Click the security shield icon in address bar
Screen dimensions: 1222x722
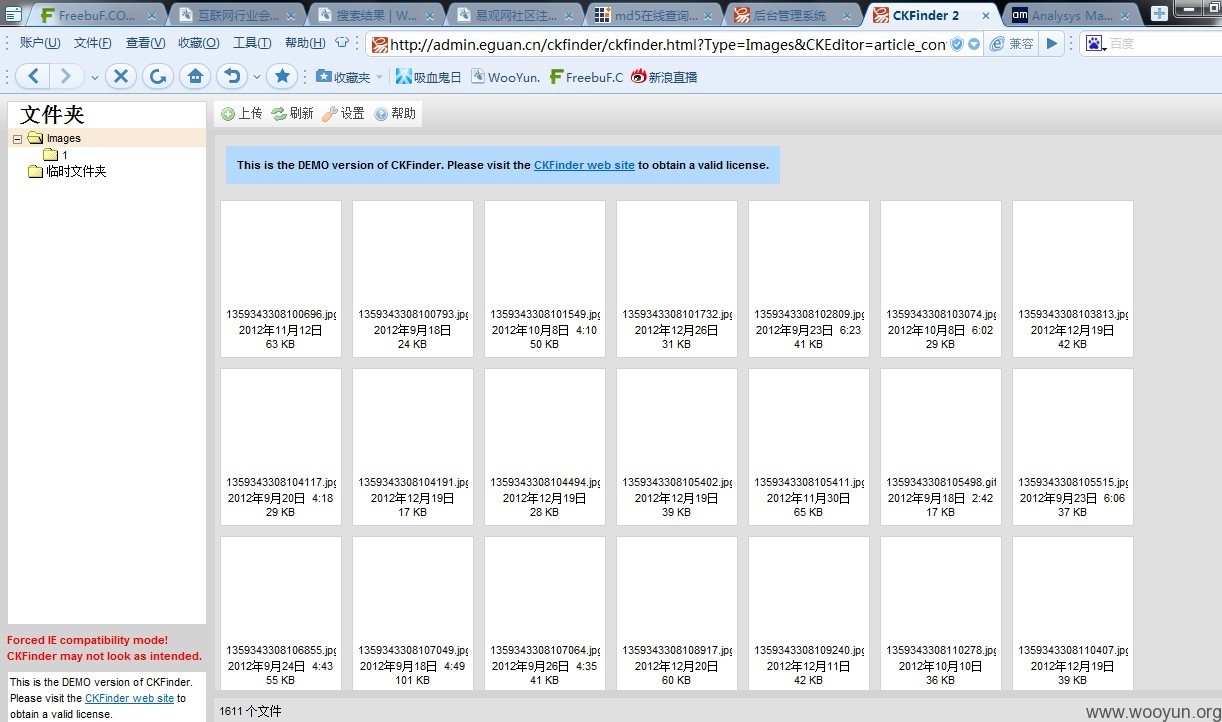957,44
